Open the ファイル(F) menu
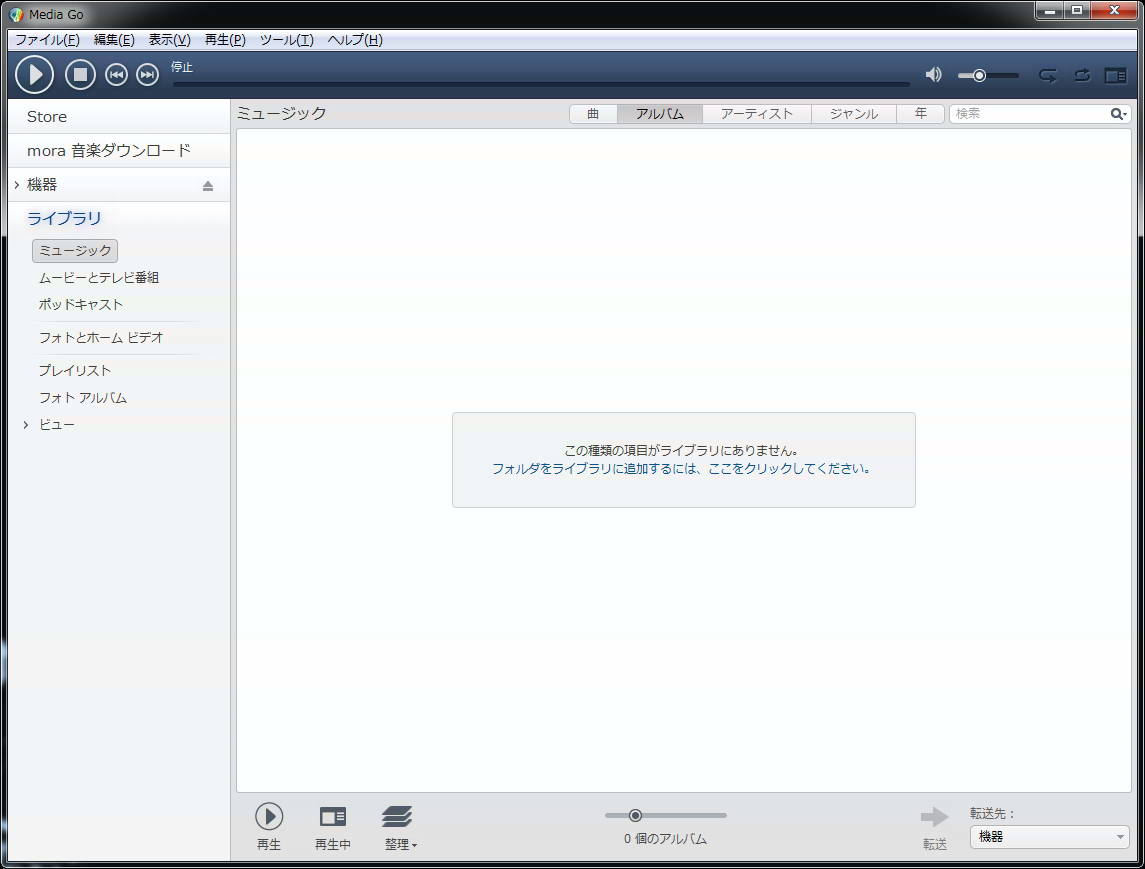The height and width of the screenshot is (869, 1145). 47,39
